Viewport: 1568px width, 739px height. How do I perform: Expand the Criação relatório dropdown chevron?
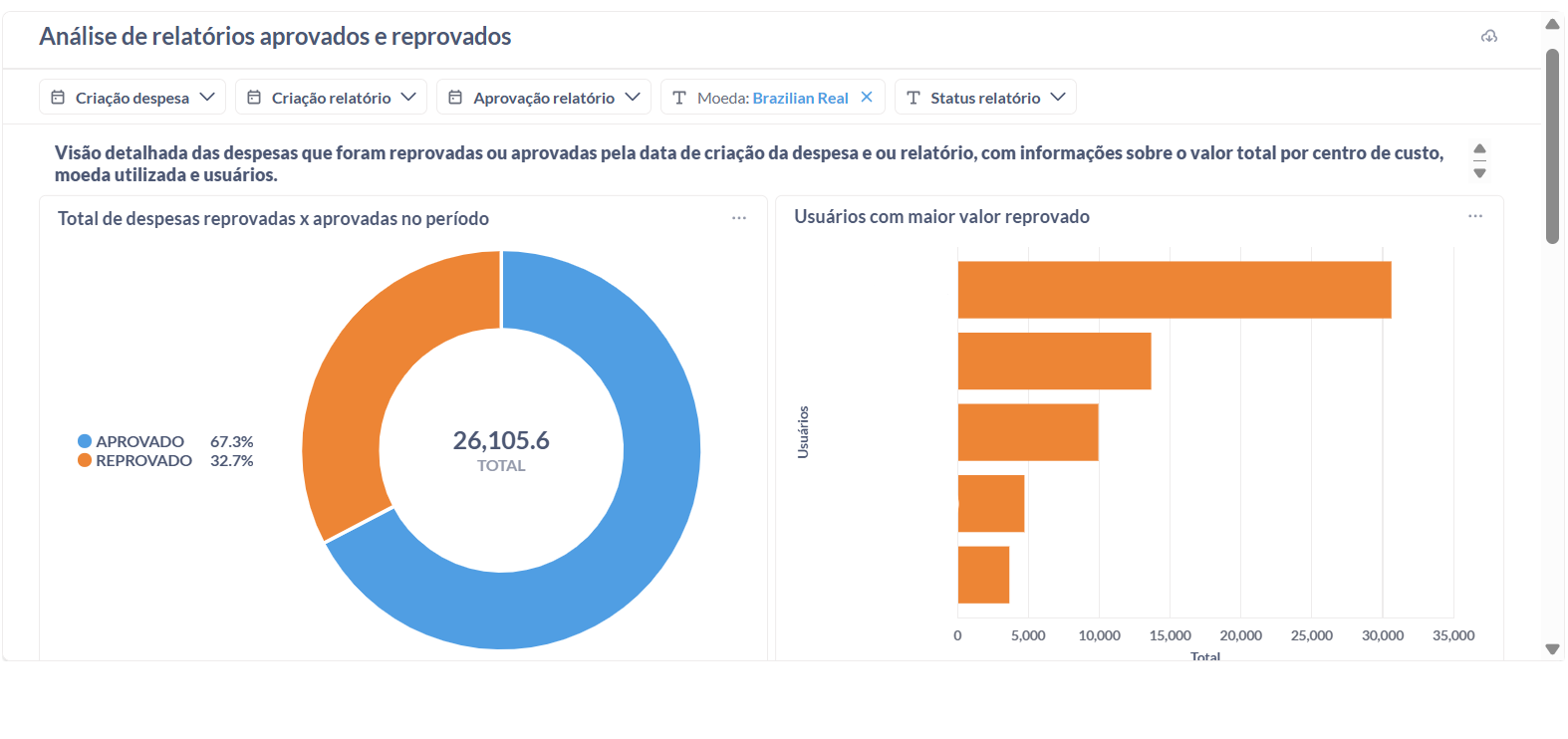point(408,97)
